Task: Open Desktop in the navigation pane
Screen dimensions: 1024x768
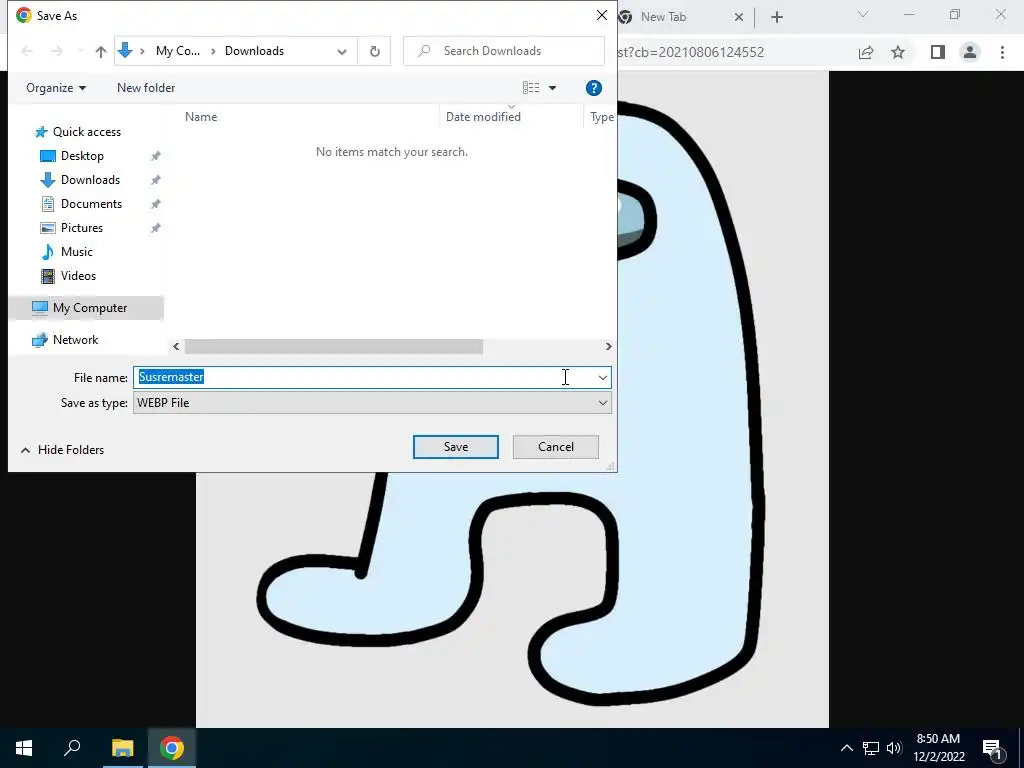Action: pos(82,156)
